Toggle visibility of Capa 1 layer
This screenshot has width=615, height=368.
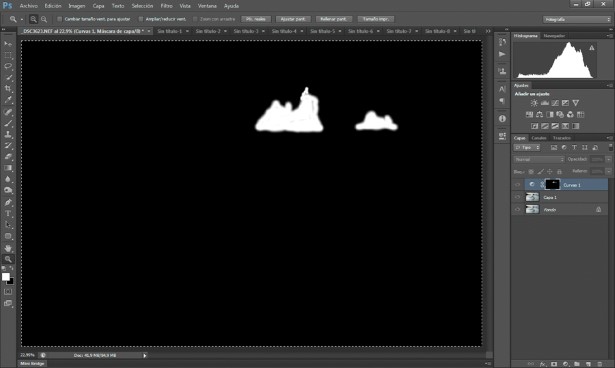517,197
